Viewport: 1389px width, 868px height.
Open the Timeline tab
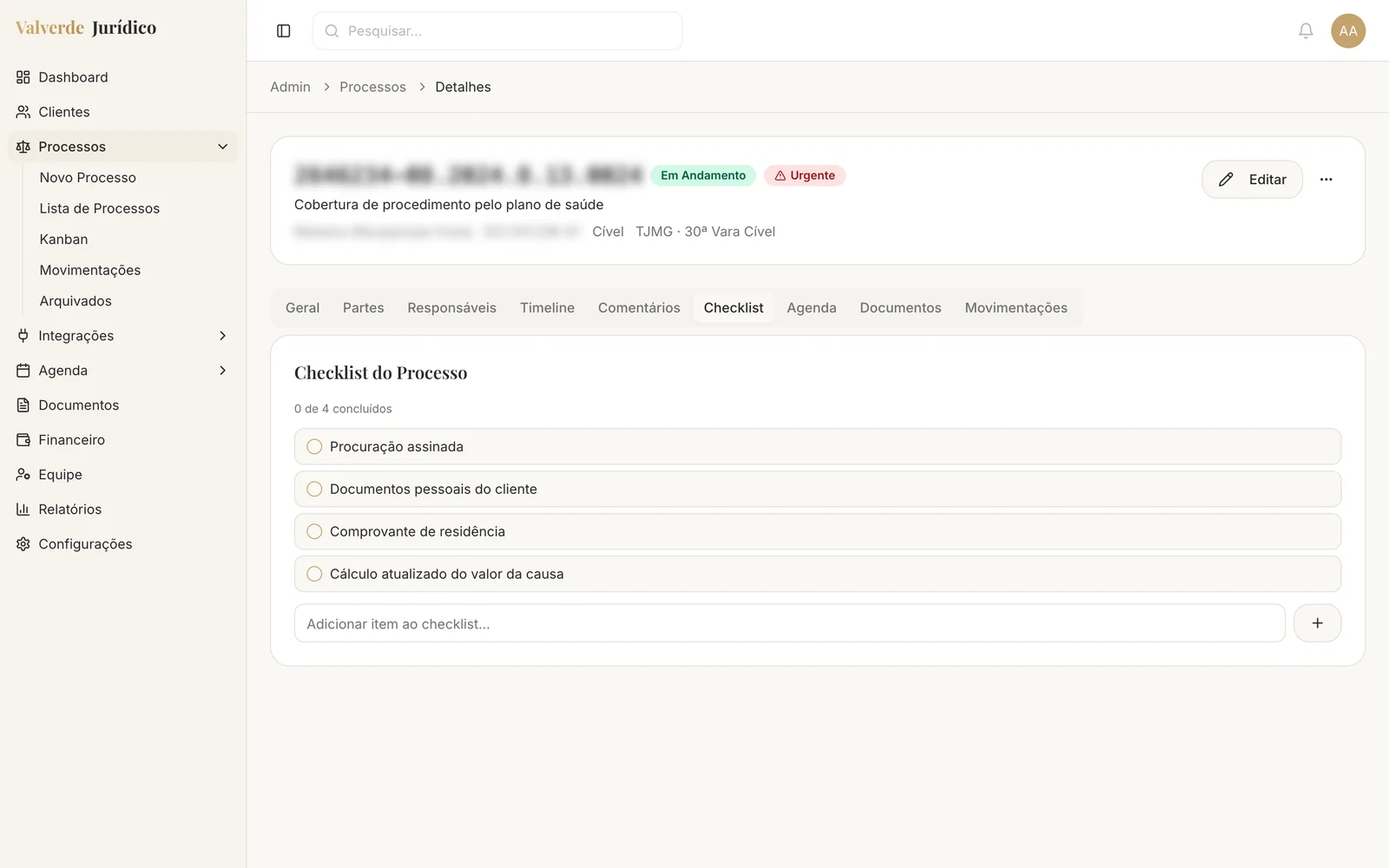(547, 308)
